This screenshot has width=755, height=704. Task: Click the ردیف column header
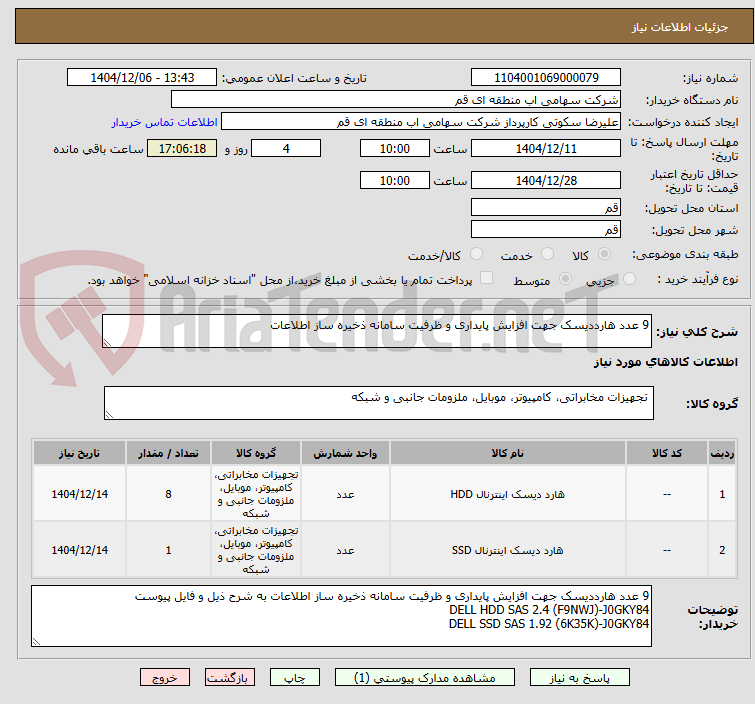click(722, 453)
